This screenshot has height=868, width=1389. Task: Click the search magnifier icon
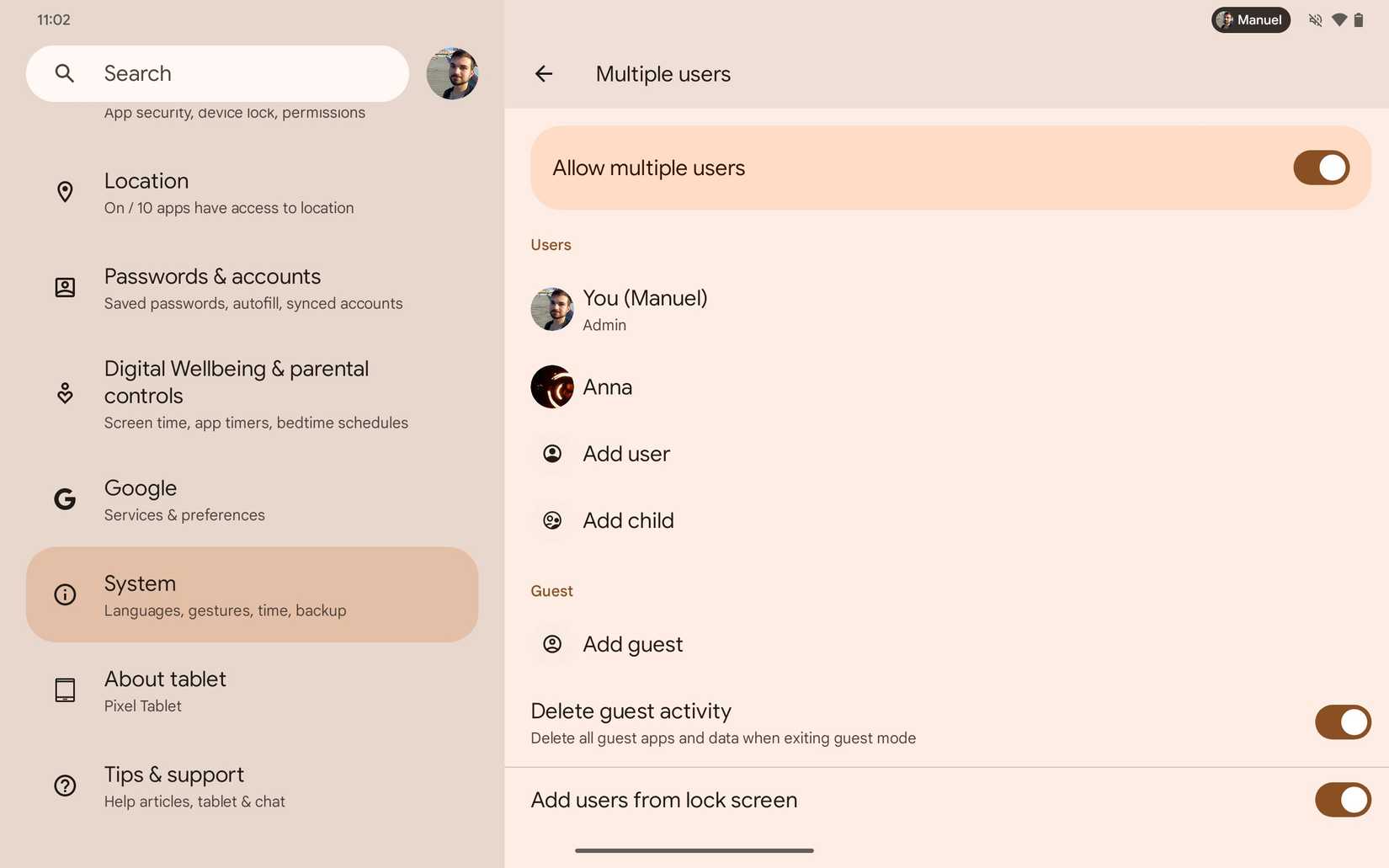click(x=65, y=73)
